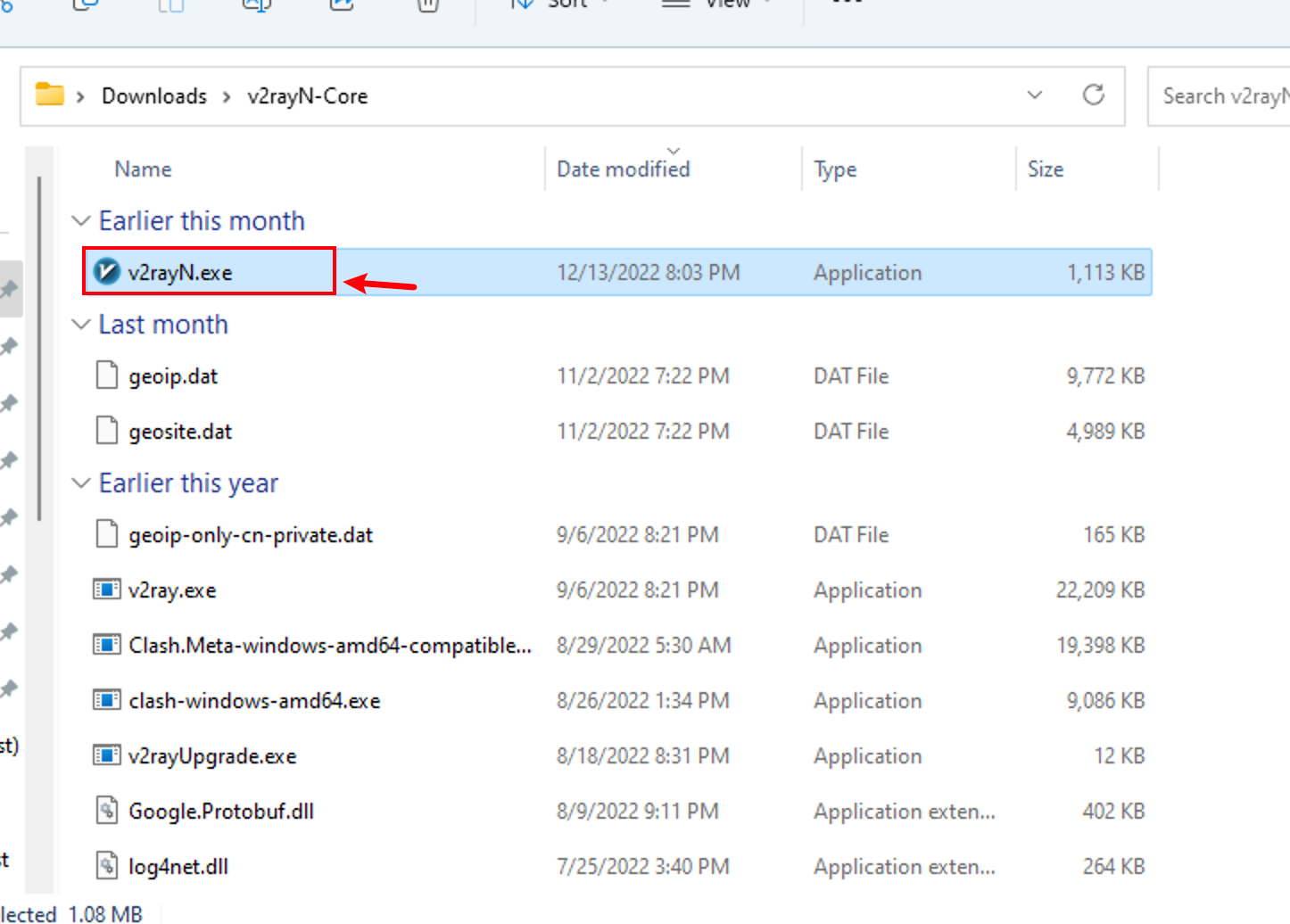Click the folder icon in the address bar
The height and width of the screenshot is (924, 1290).
(x=49, y=94)
